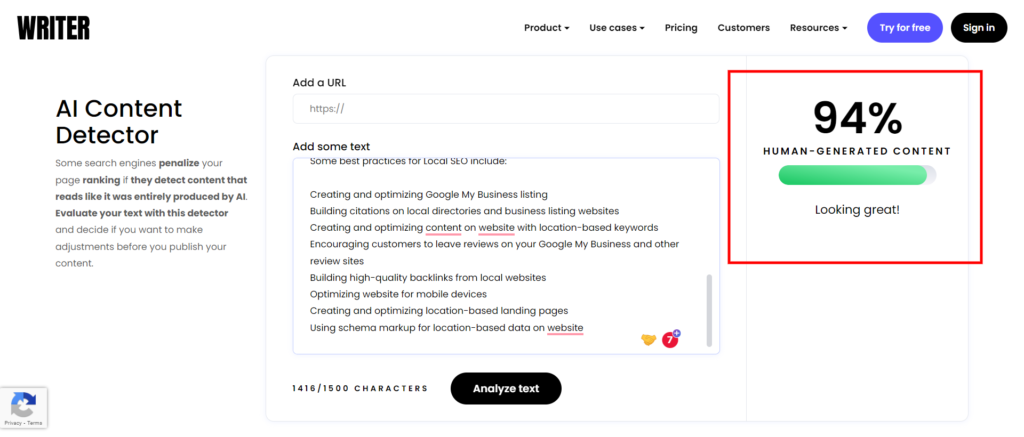
Task: Go to the Pricing page
Action: [x=681, y=28]
